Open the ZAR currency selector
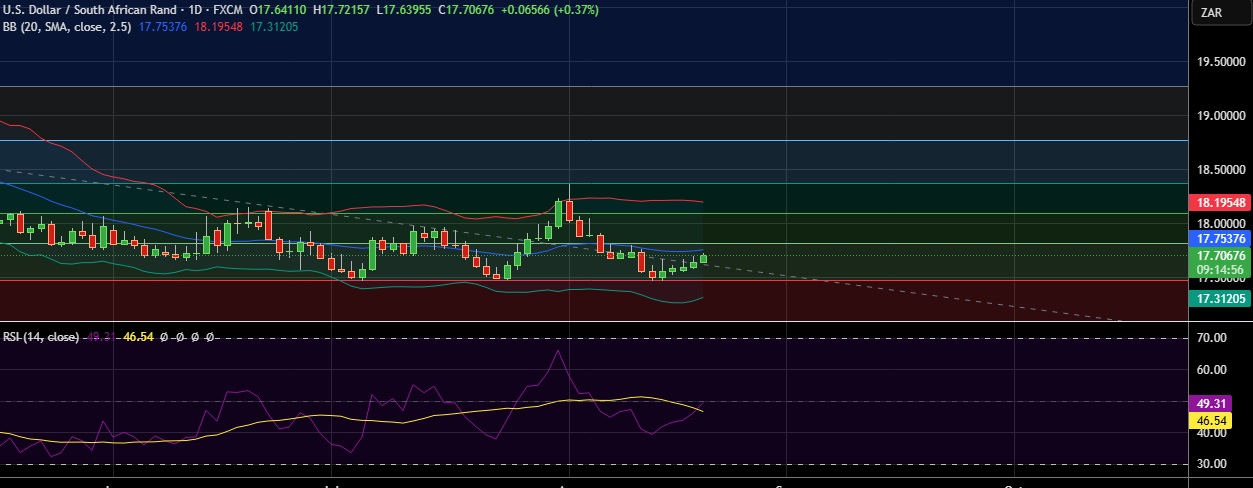 pos(1212,13)
